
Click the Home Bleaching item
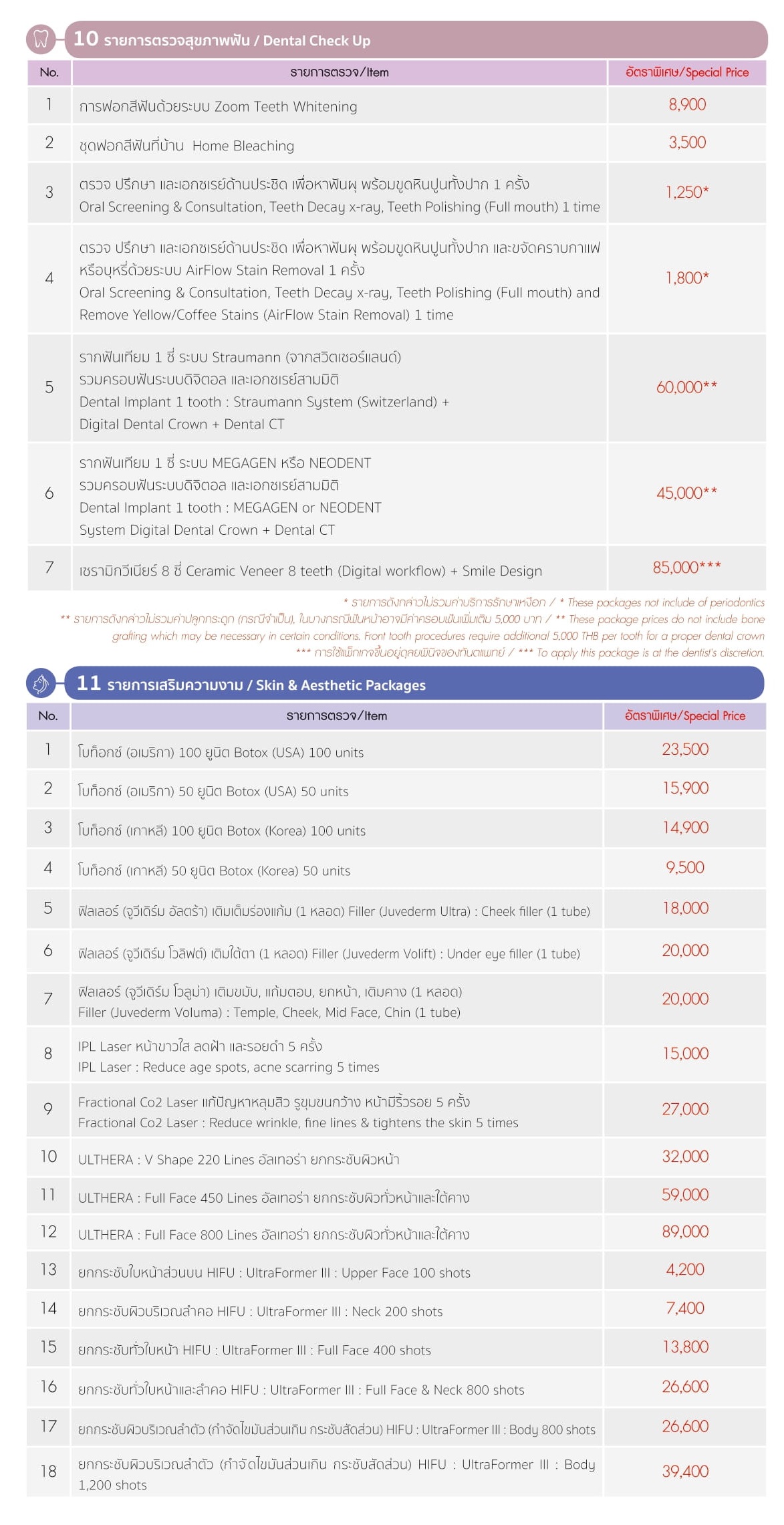186,146
